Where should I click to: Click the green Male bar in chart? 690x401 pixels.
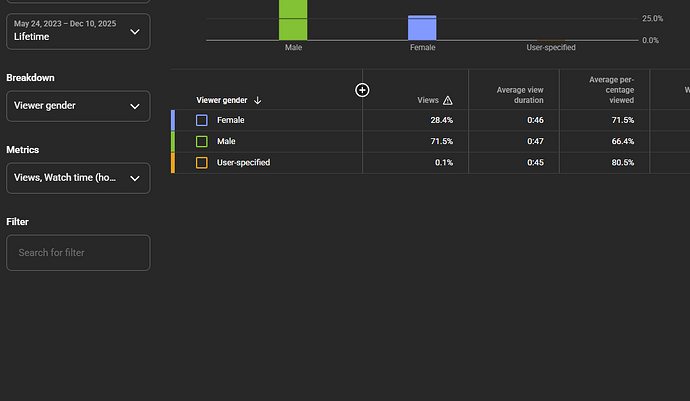pyautogui.click(x=293, y=20)
